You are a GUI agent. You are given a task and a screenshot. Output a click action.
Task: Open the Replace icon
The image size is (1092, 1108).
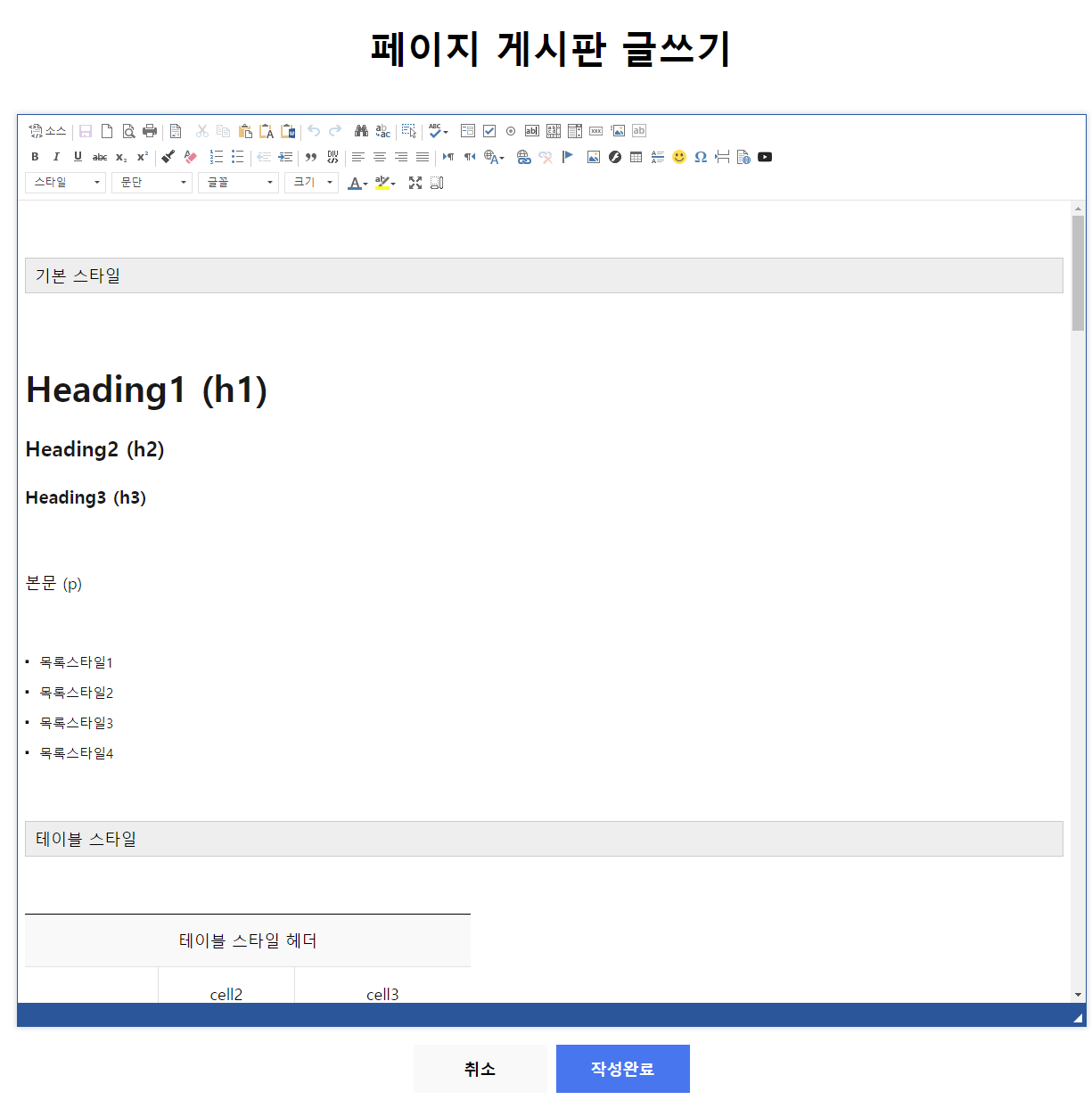(x=382, y=131)
